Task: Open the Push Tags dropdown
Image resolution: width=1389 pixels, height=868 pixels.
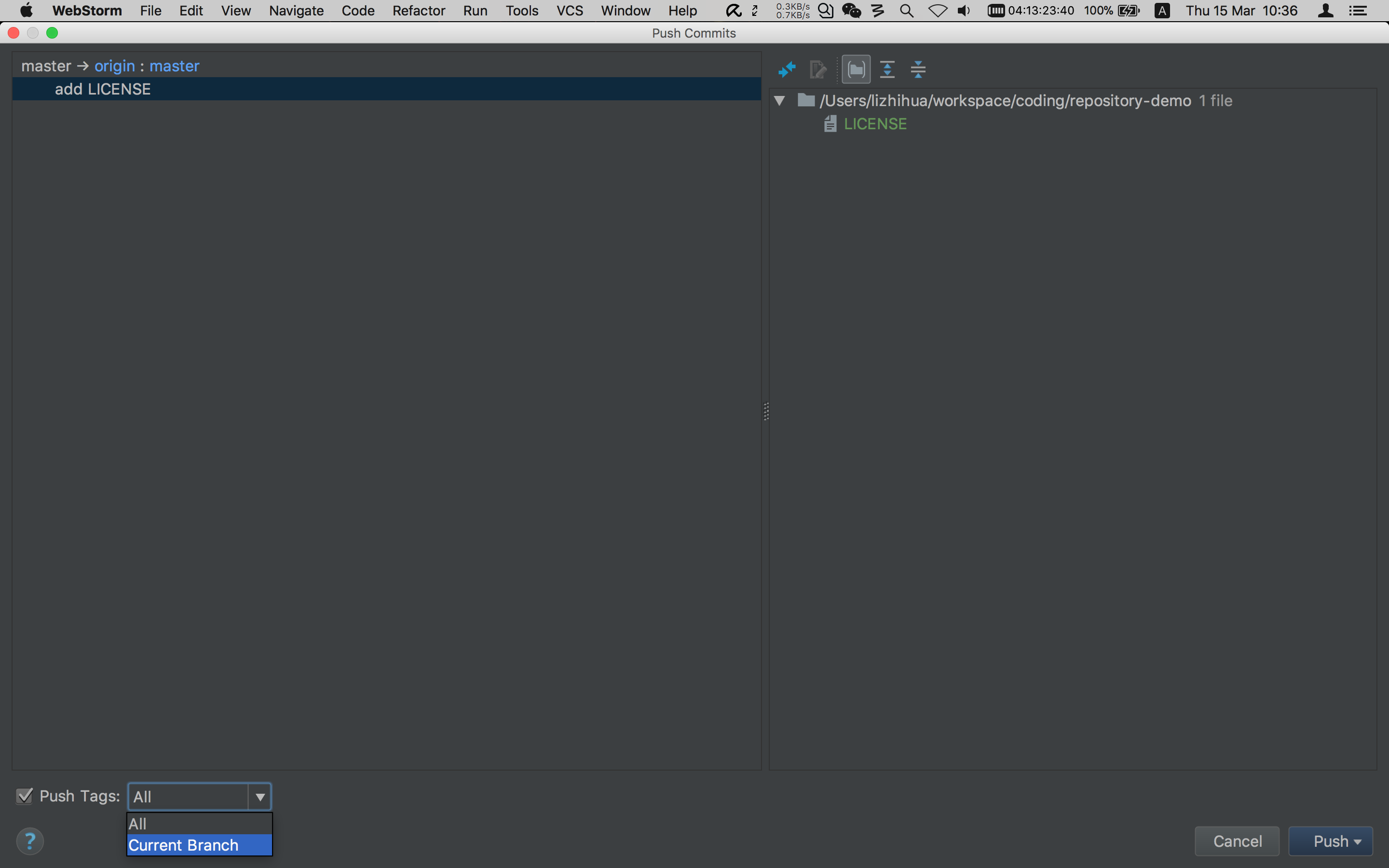Action: (259, 796)
